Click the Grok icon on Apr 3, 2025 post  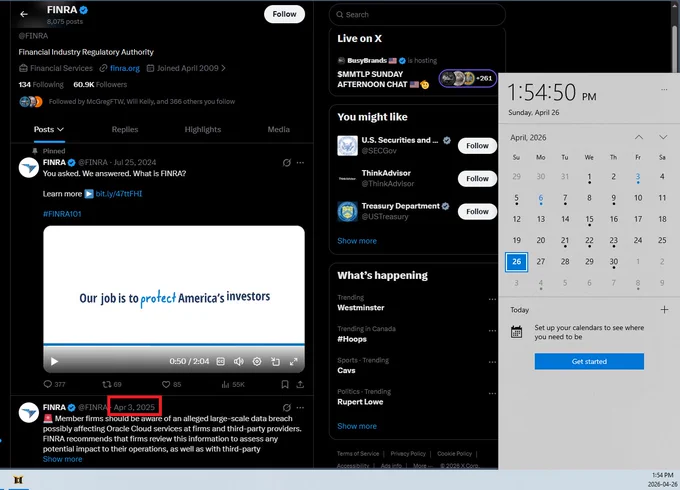(287, 408)
